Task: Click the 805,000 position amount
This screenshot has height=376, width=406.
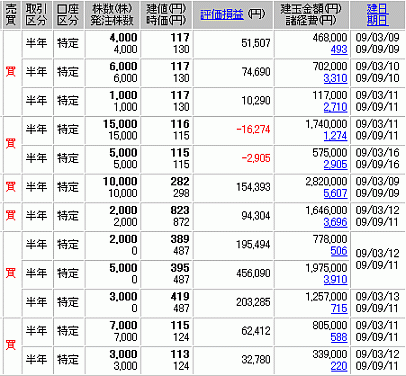Action: coord(330,325)
